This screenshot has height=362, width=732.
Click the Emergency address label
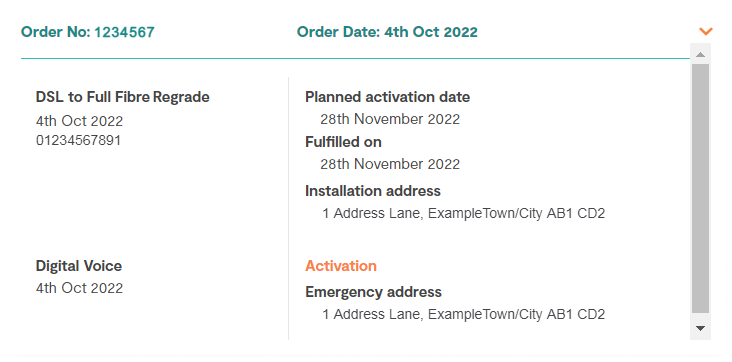[373, 292]
